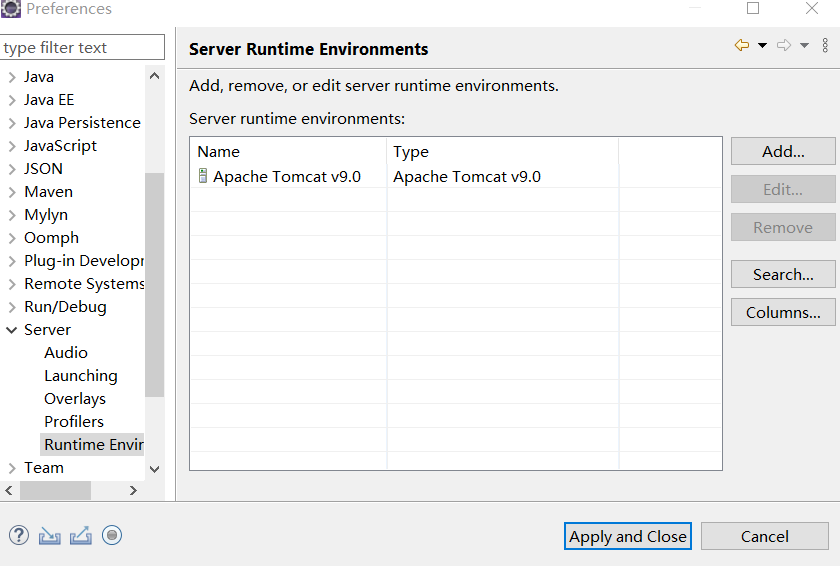Click the Search... button

pyautogui.click(x=783, y=274)
